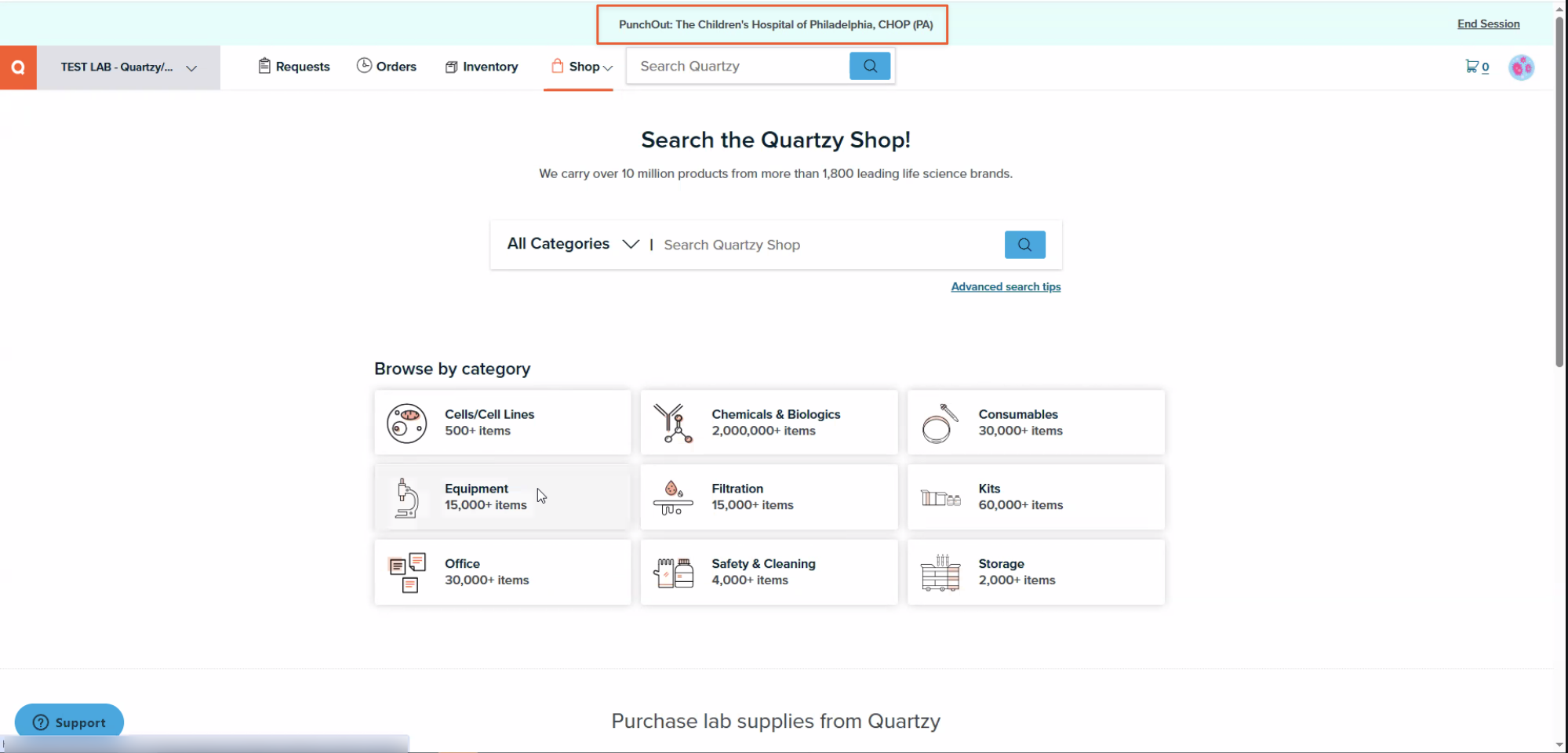Click the Support button
Viewport: 1568px width, 753px height.
pos(69,722)
